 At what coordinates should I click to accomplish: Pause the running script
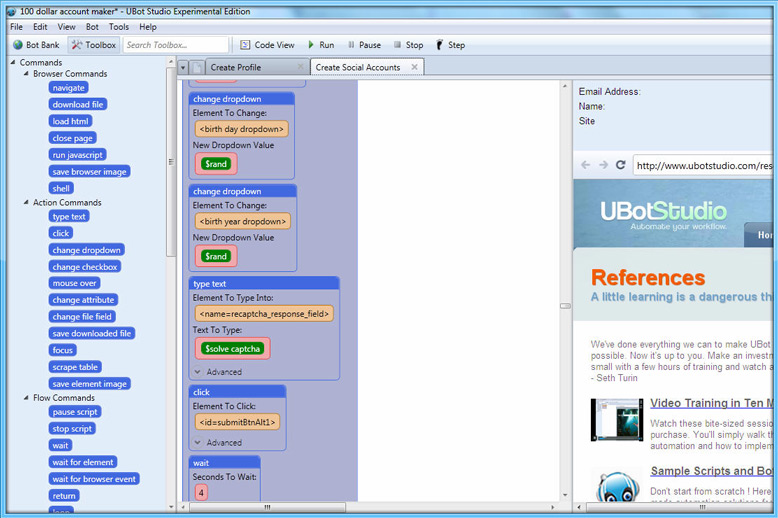(364, 45)
